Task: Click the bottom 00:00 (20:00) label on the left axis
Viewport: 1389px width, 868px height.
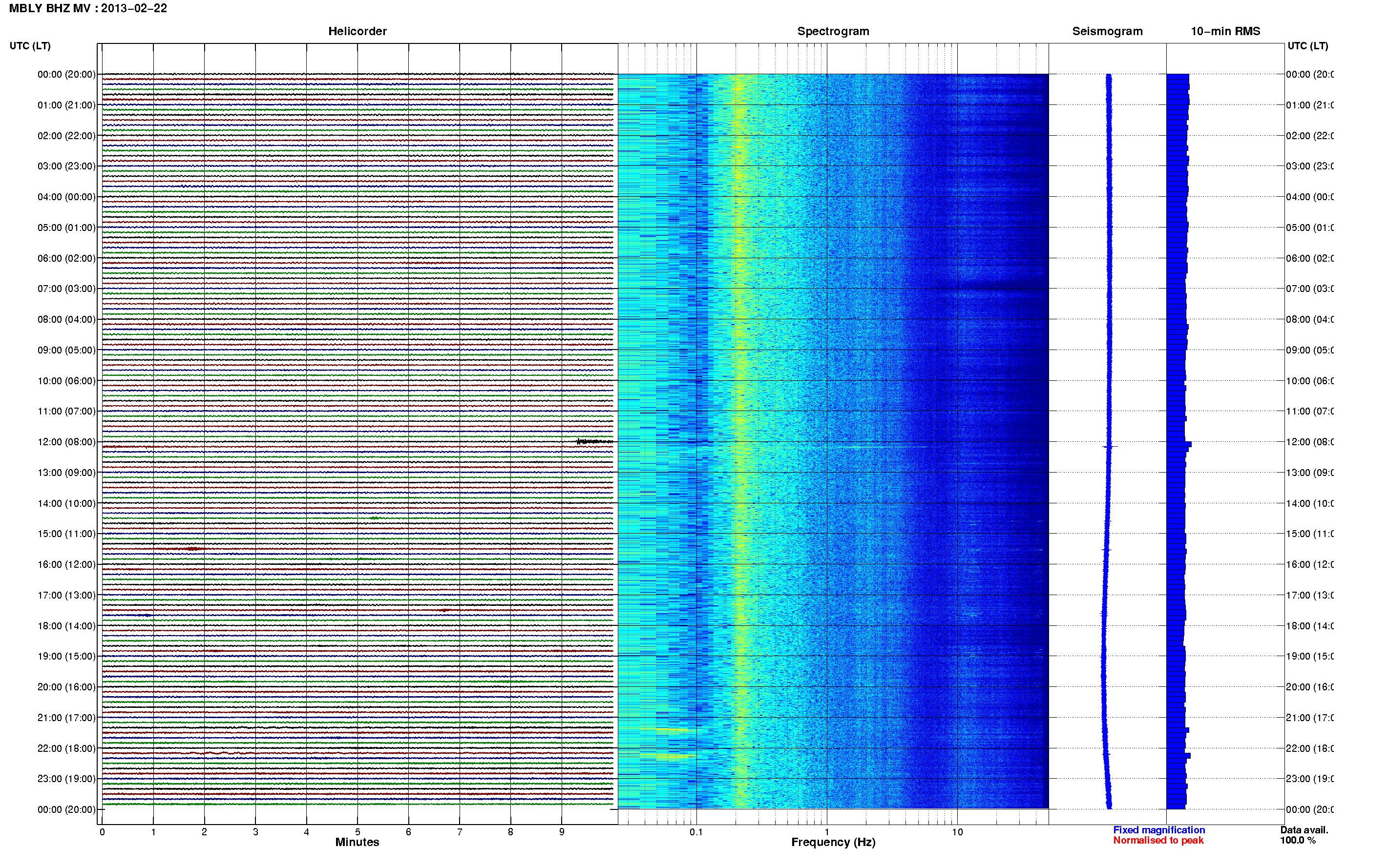Action: 66,809
